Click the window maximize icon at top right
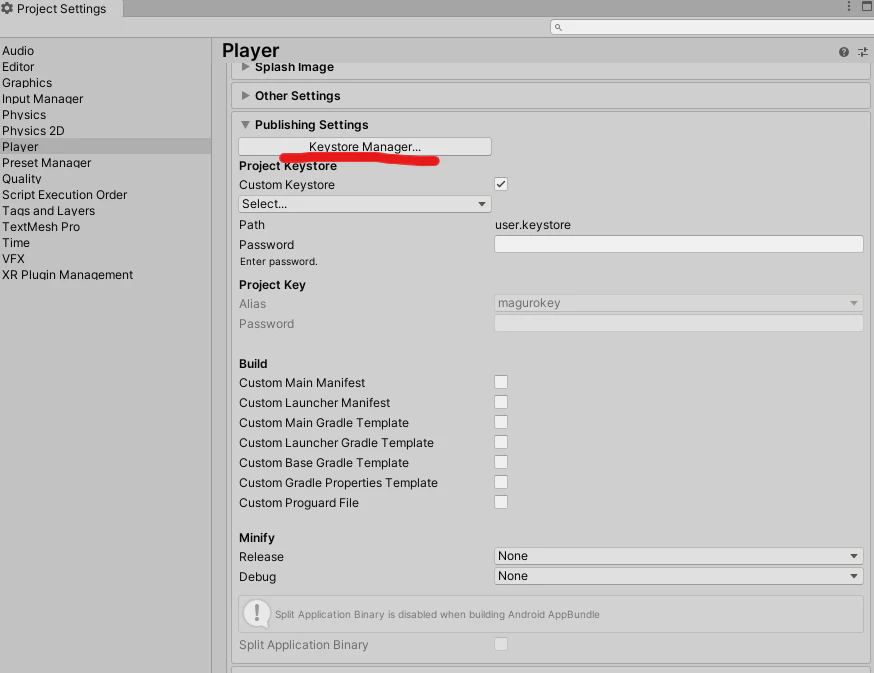The height and width of the screenshot is (673, 874). point(867,6)
